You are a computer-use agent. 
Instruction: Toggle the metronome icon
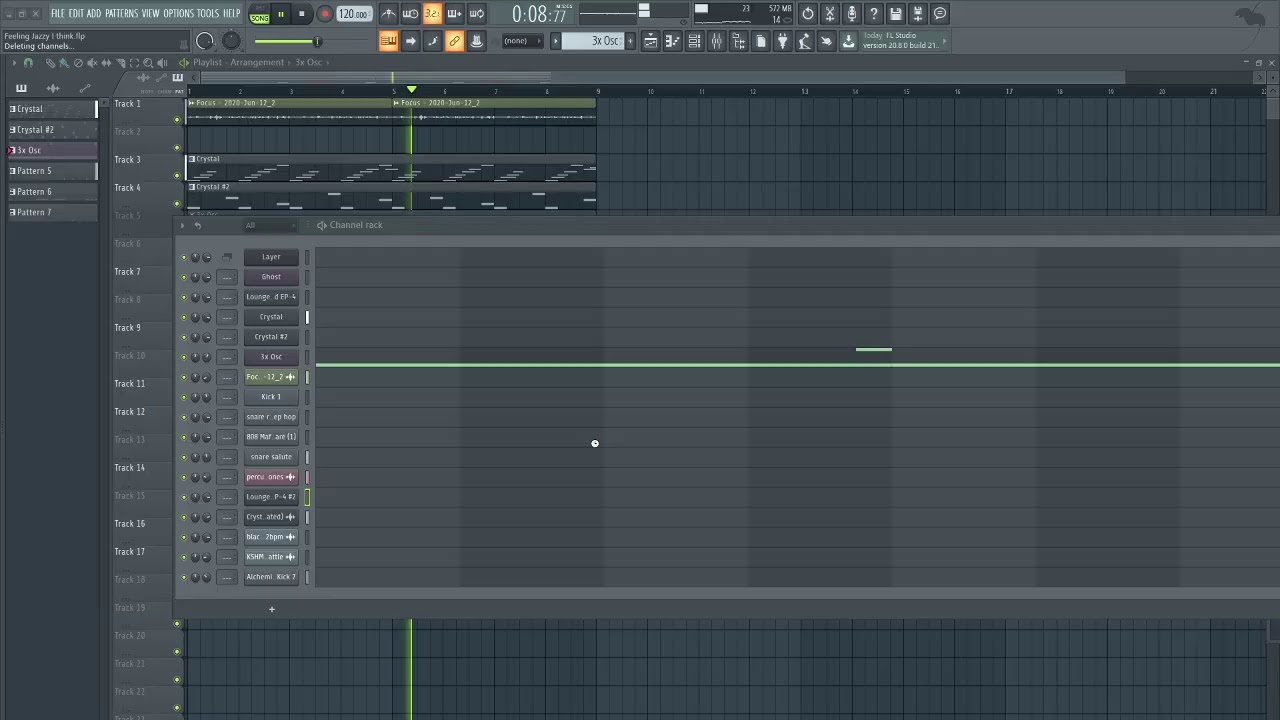tap(388, 14)
